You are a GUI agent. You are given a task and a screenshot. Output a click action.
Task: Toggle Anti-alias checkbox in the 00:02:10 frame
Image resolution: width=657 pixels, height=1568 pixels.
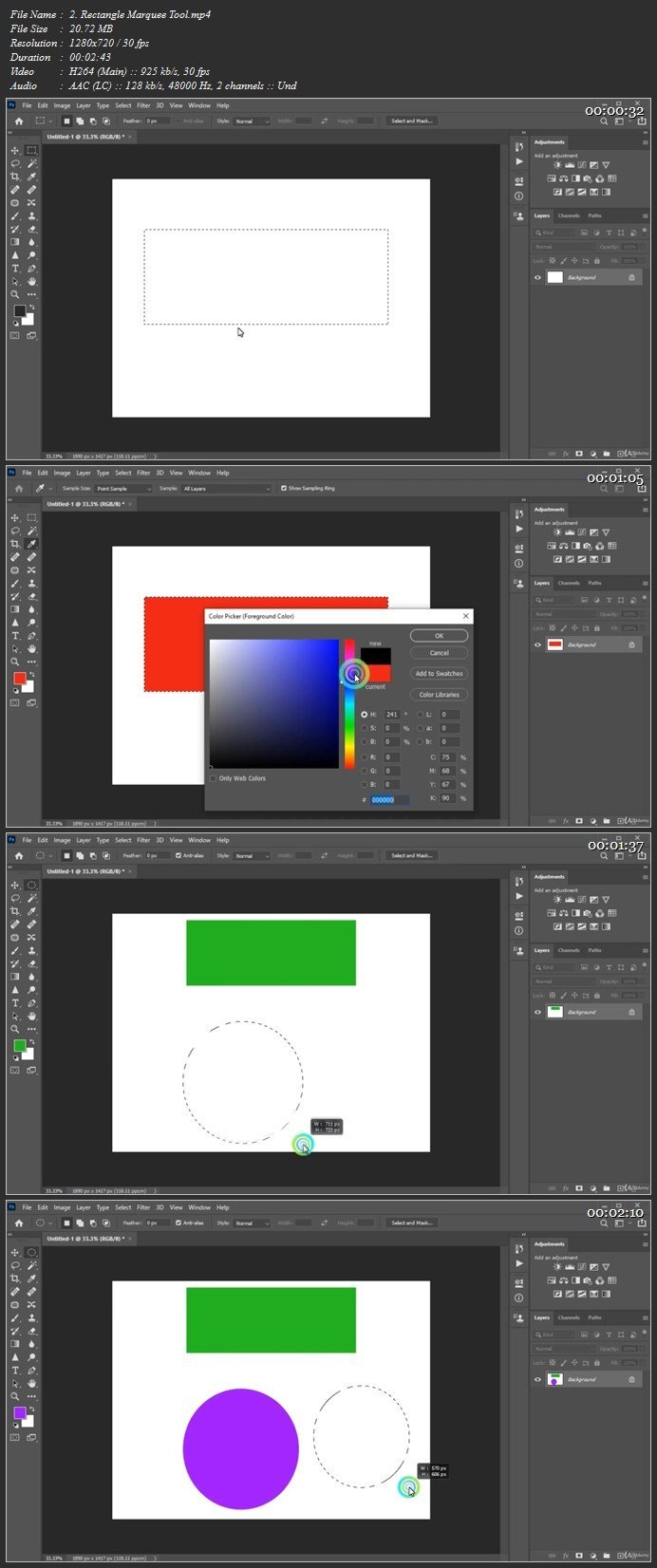click(178, 1223)
